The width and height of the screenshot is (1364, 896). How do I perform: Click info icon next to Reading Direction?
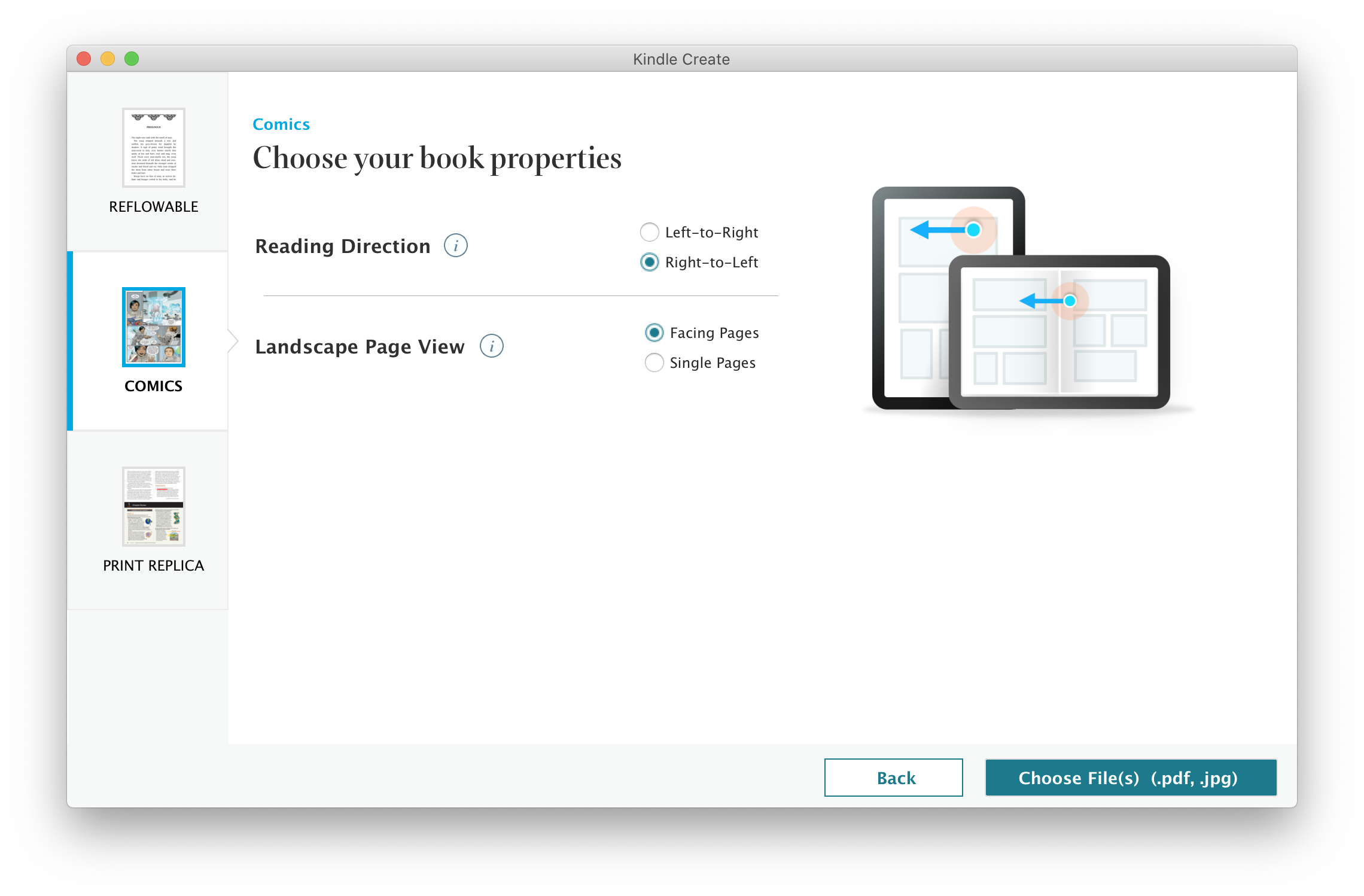[x=457, y=247]
